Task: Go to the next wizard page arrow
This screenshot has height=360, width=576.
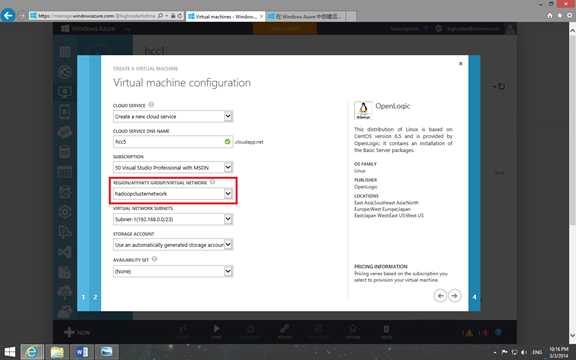Action: (x=454, y=296)
